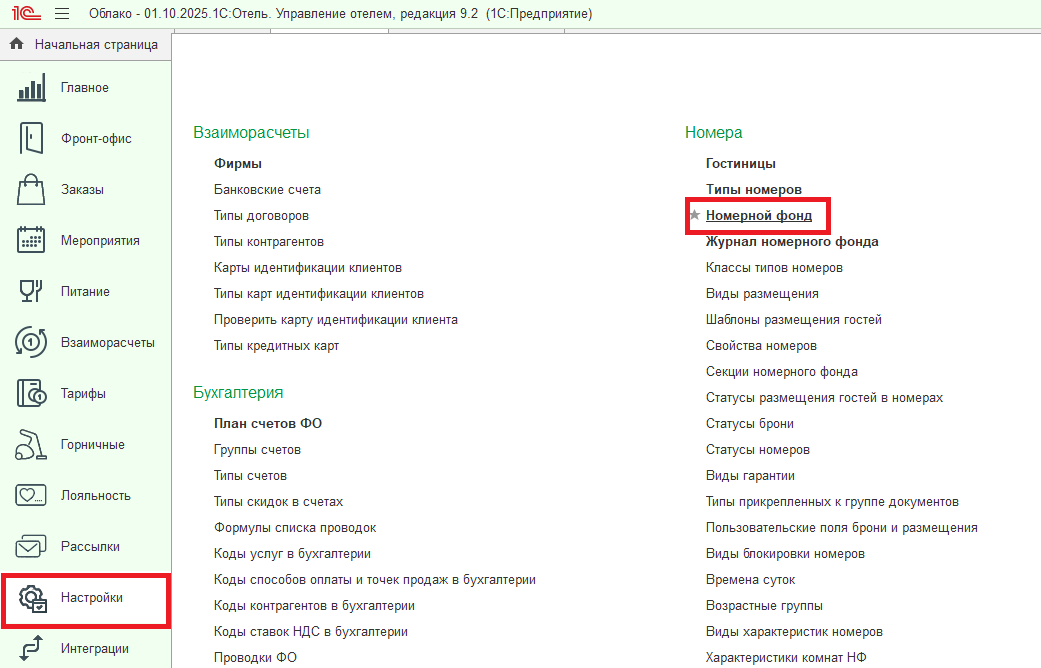Open Типы карт идентификации клиентов
This screenshot has height=668, width=1041.
319,293
